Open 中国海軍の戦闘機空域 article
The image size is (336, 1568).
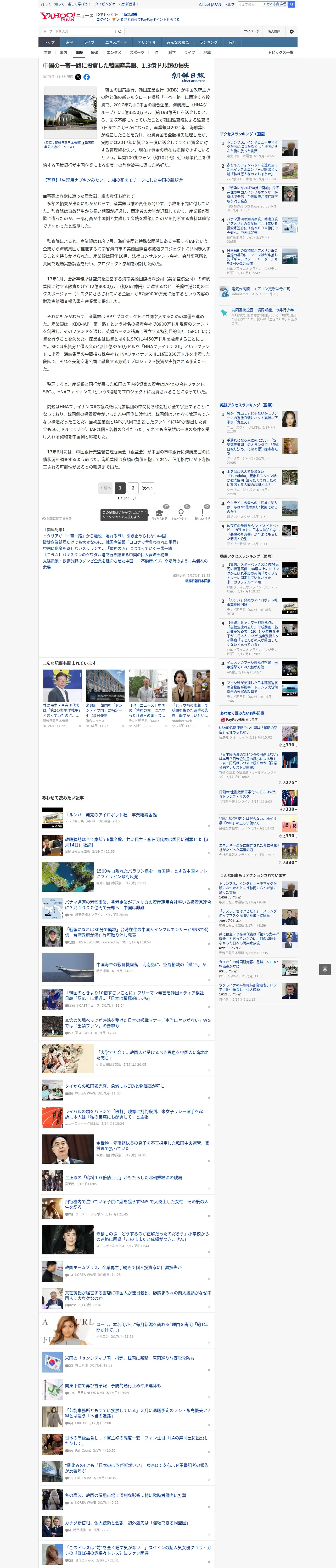click(151, 965)
